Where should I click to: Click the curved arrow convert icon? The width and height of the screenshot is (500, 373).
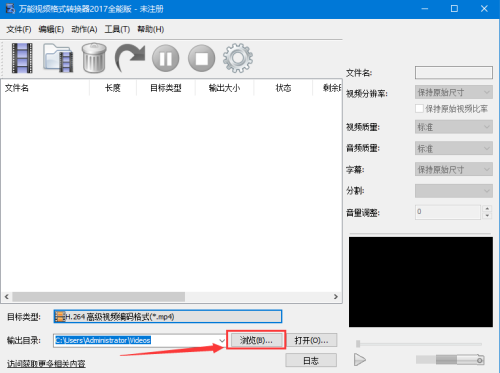pyautogui.click(x=130, y=58)
